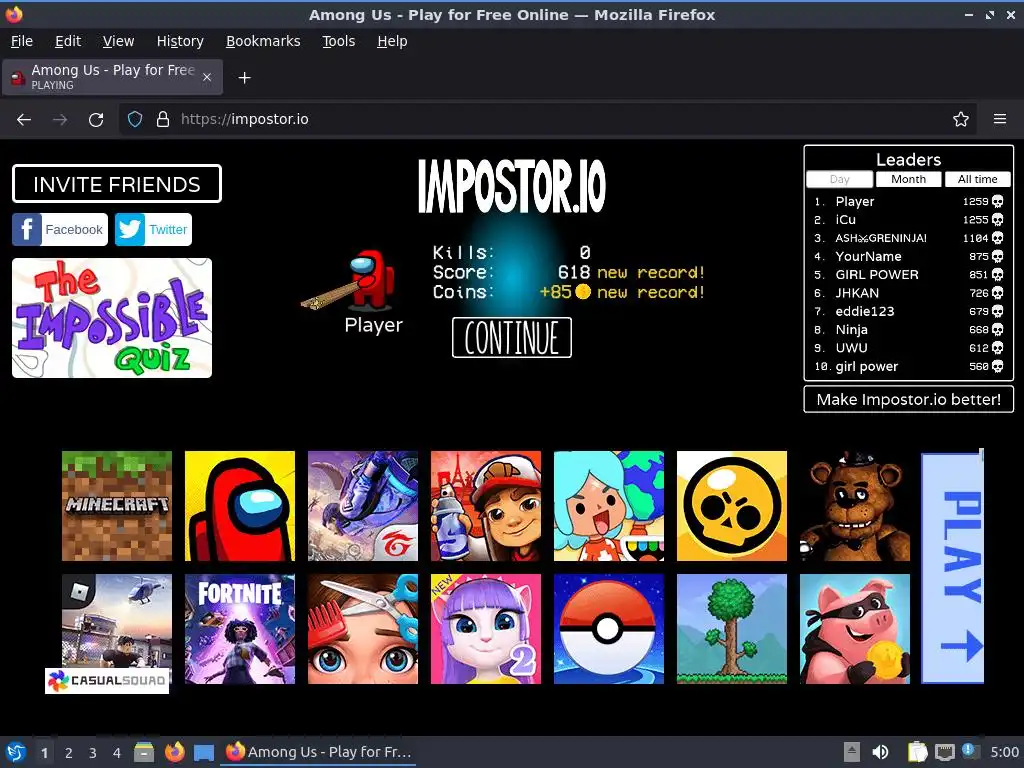Viewport: 1024px width, 768px height.
Task: Open The Impossible Quiz banner
Action: coord(112,318)
